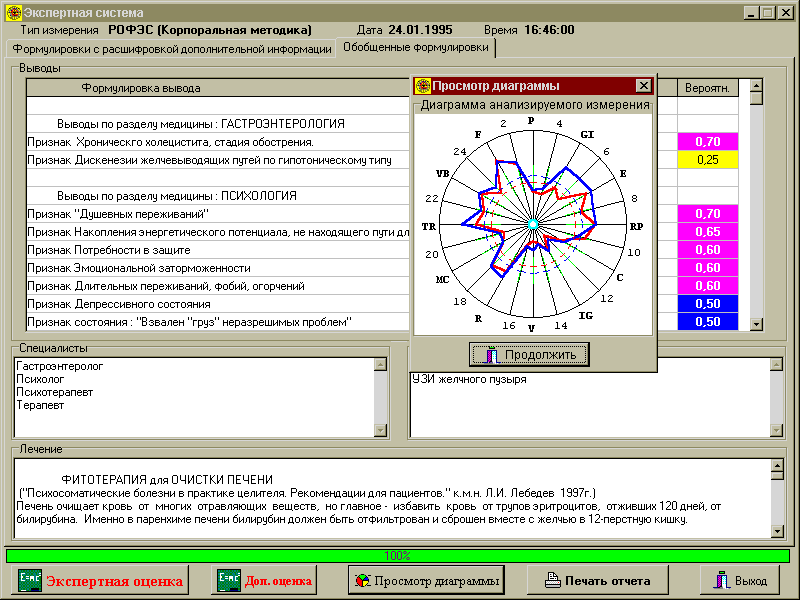Select the Обобщенные формулировки tab
The height and width of the screenshot is (600, 800).
[x=416, y=47]
